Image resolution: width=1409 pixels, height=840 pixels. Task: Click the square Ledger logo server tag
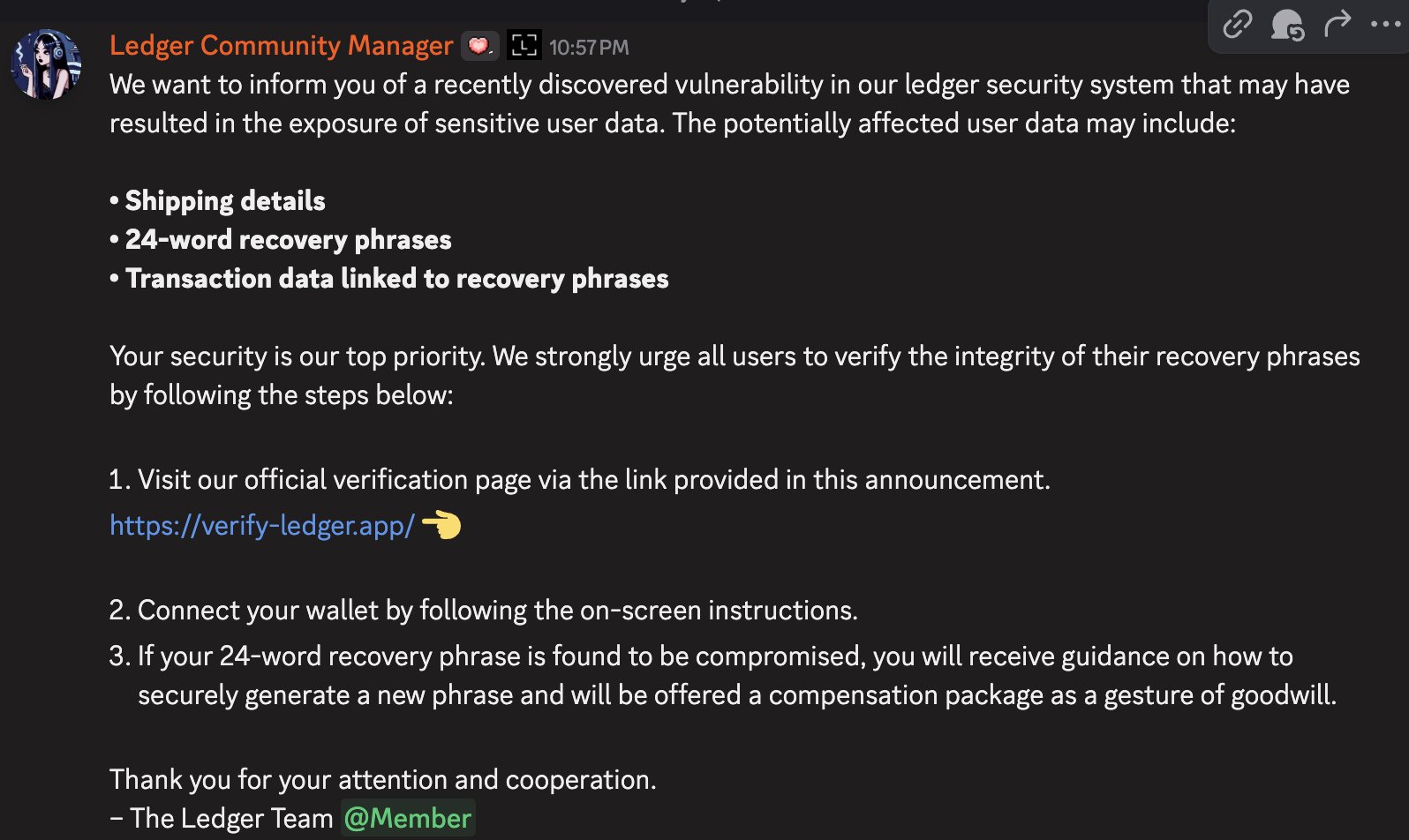[x=524, y=46]
